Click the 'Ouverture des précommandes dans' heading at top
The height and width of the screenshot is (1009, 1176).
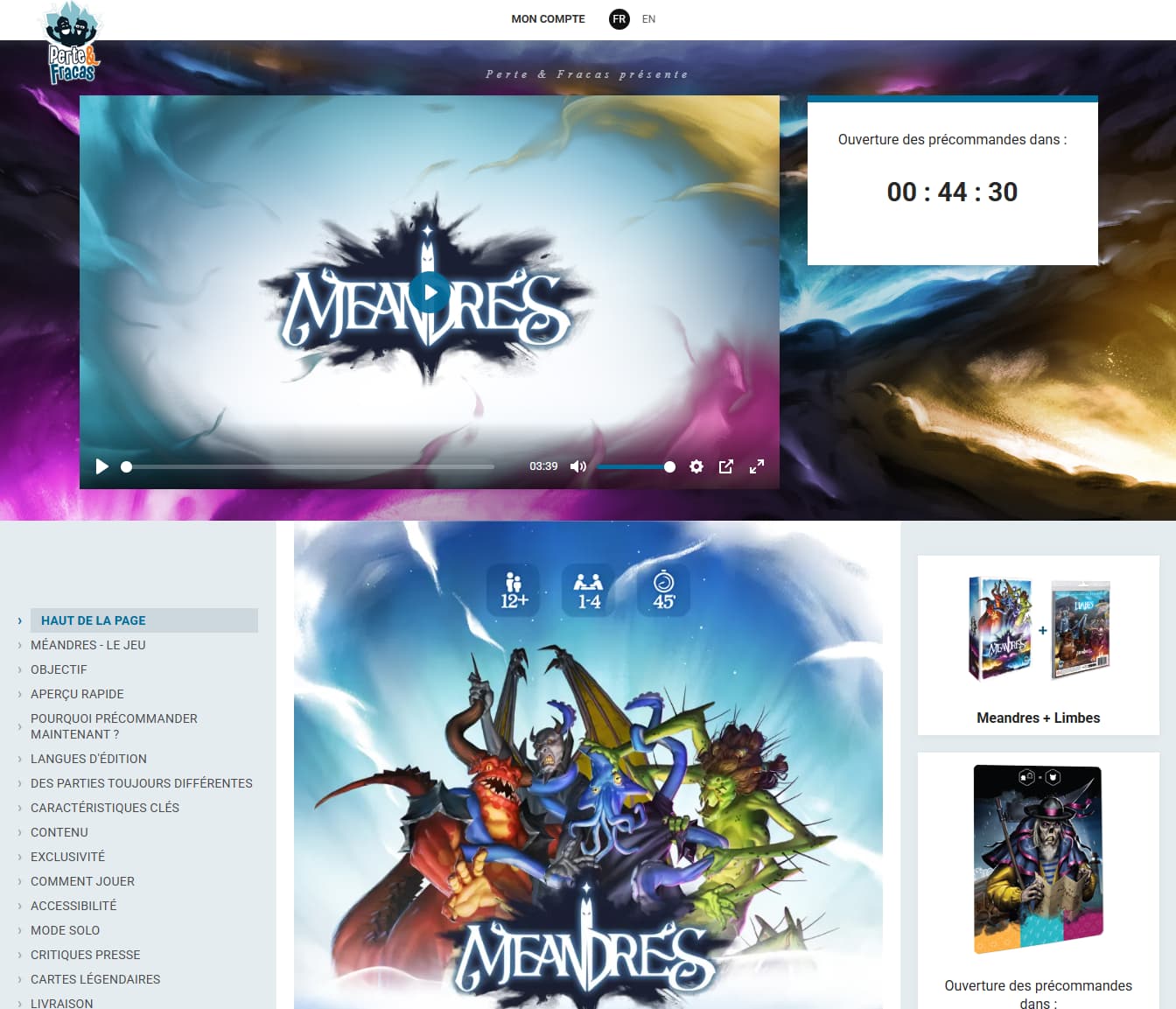(x=953, y=139)
